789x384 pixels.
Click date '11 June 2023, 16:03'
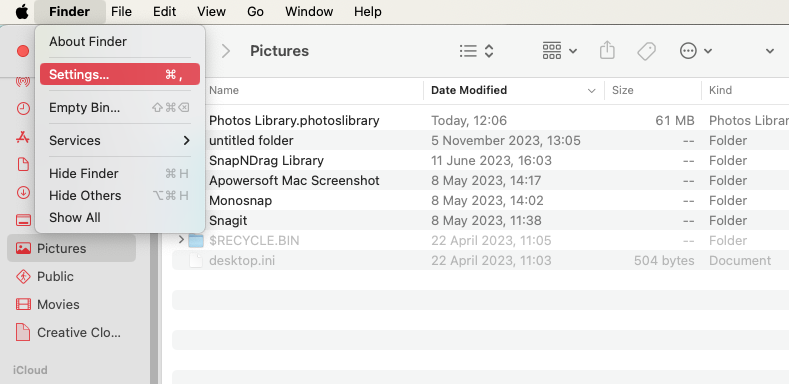pos(492,161)
